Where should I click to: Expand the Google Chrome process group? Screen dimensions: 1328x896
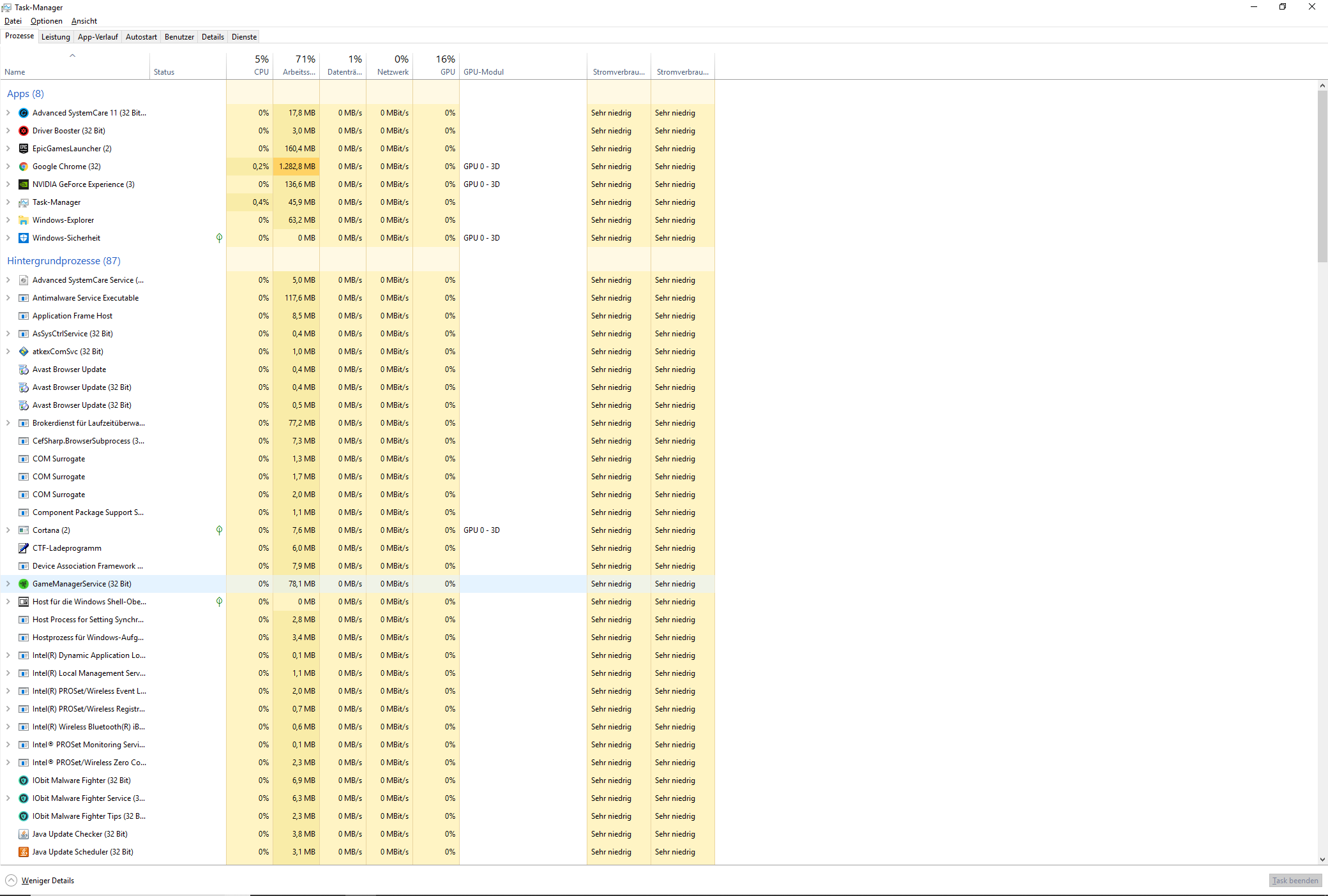click(x=8, y=167)
